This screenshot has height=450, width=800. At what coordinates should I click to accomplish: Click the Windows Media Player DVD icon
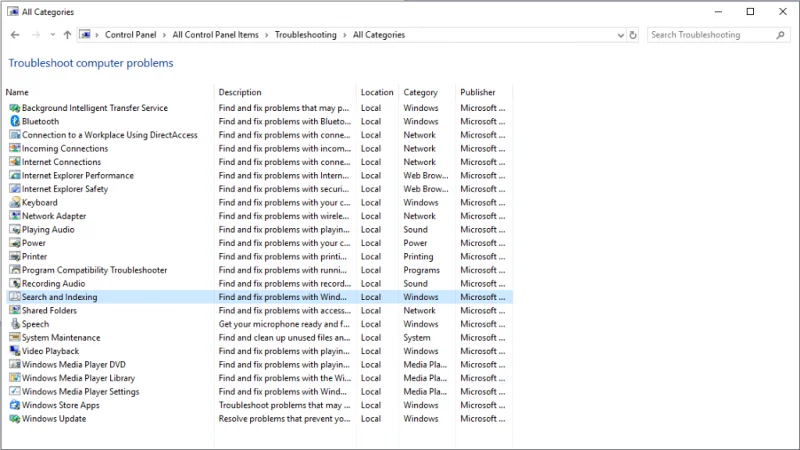15,364
